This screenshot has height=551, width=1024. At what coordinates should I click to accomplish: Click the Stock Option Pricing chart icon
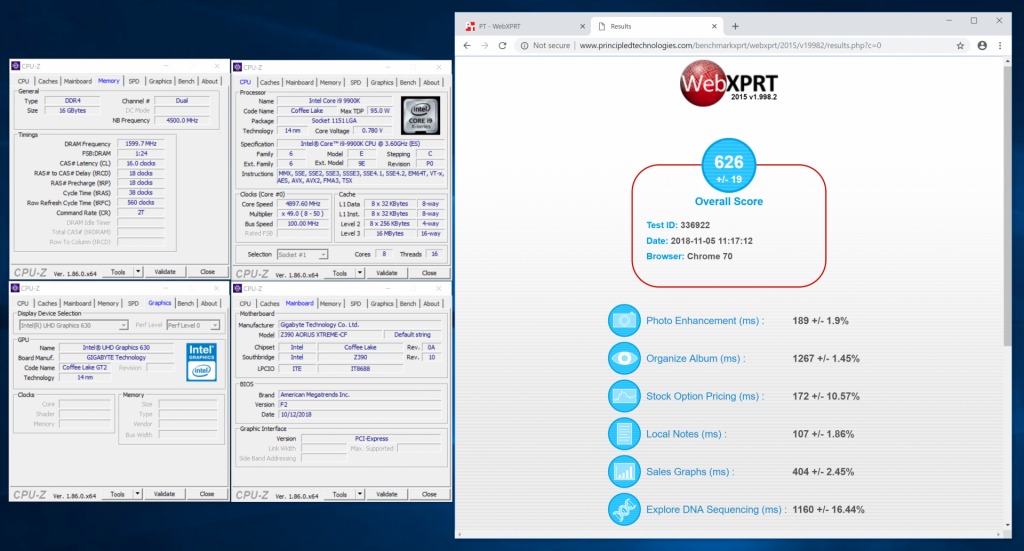tap(624, 396)
